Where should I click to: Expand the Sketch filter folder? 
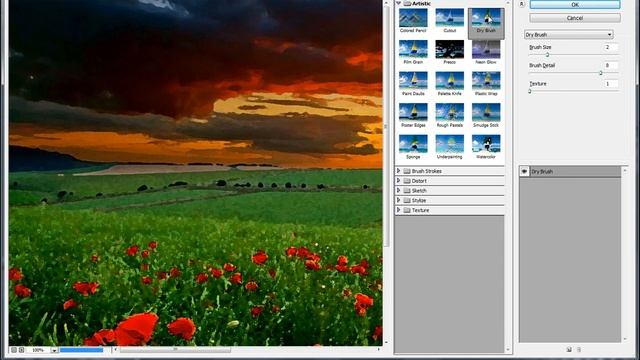pyautogui.click(x=398, y=190)
